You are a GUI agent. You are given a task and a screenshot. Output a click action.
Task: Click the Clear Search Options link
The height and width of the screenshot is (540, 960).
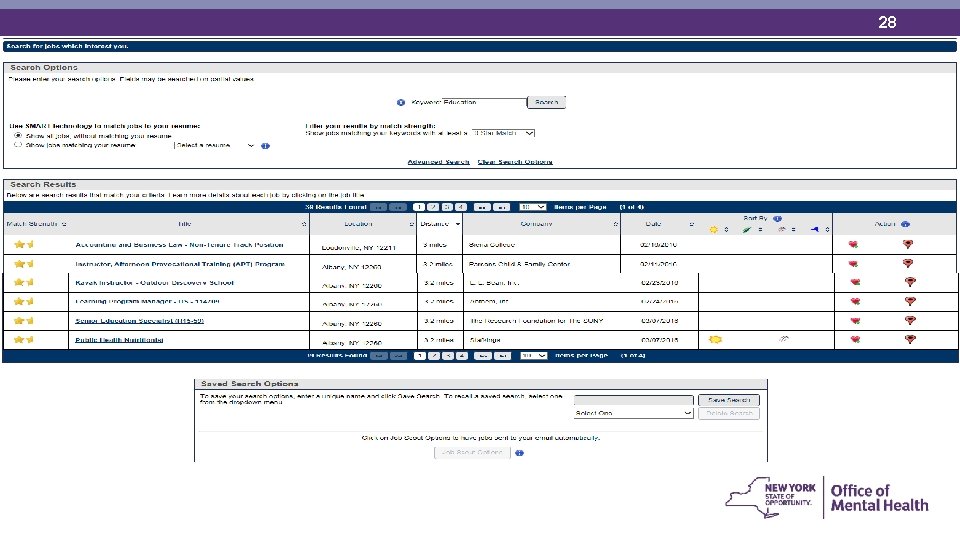pyautogui.click(x=515, y=162)
